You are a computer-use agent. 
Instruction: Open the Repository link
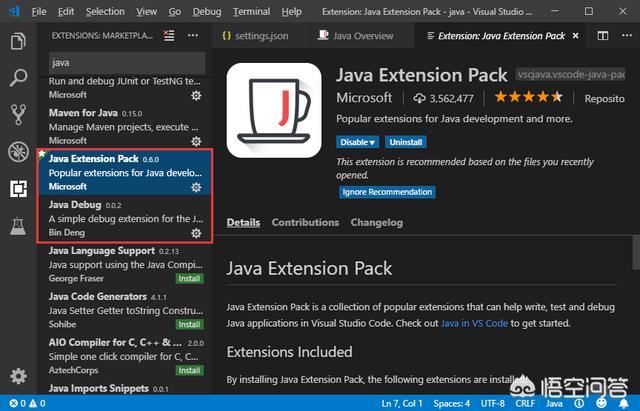click(604, 99)
